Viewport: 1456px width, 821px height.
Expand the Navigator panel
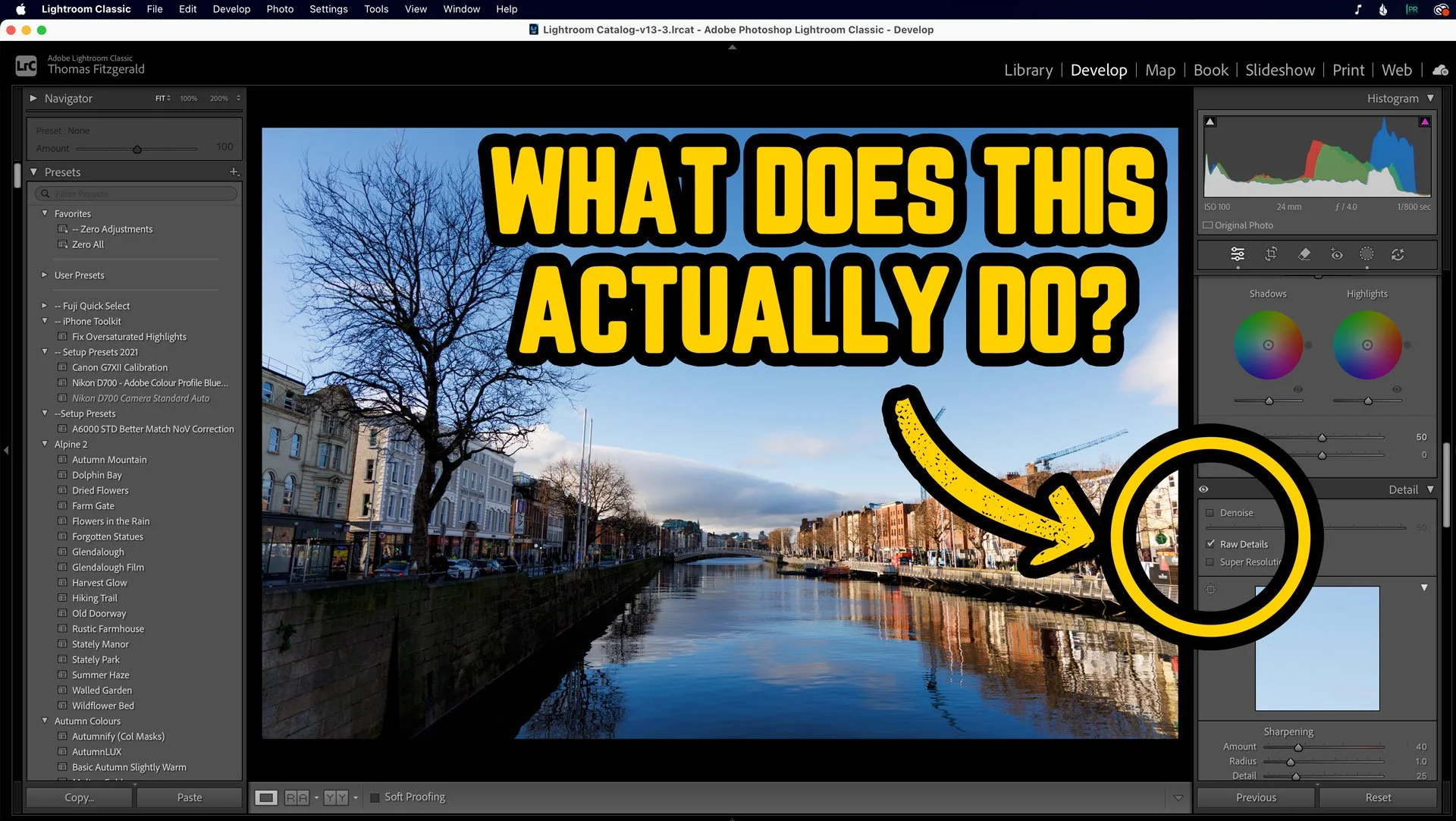[x=33, y=98]
